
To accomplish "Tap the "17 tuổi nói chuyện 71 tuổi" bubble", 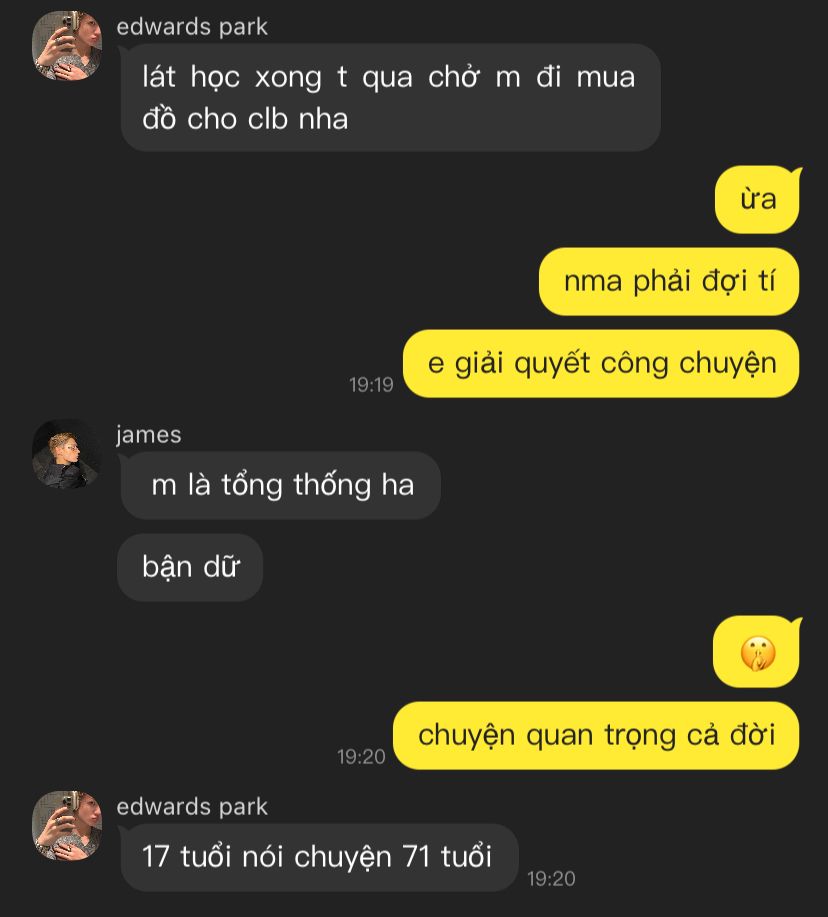I will click(319, 857).
